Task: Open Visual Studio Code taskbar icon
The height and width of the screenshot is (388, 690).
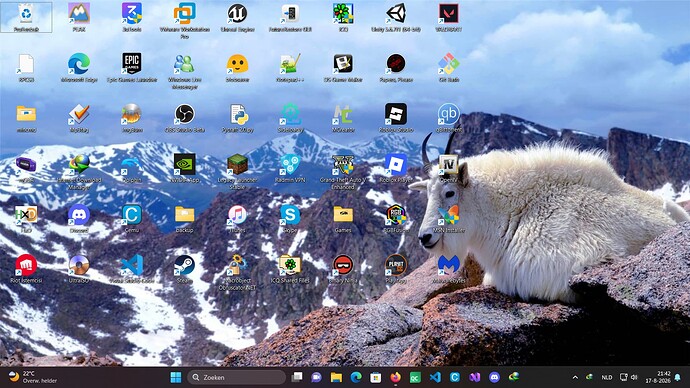Action: tap(435, 377)
